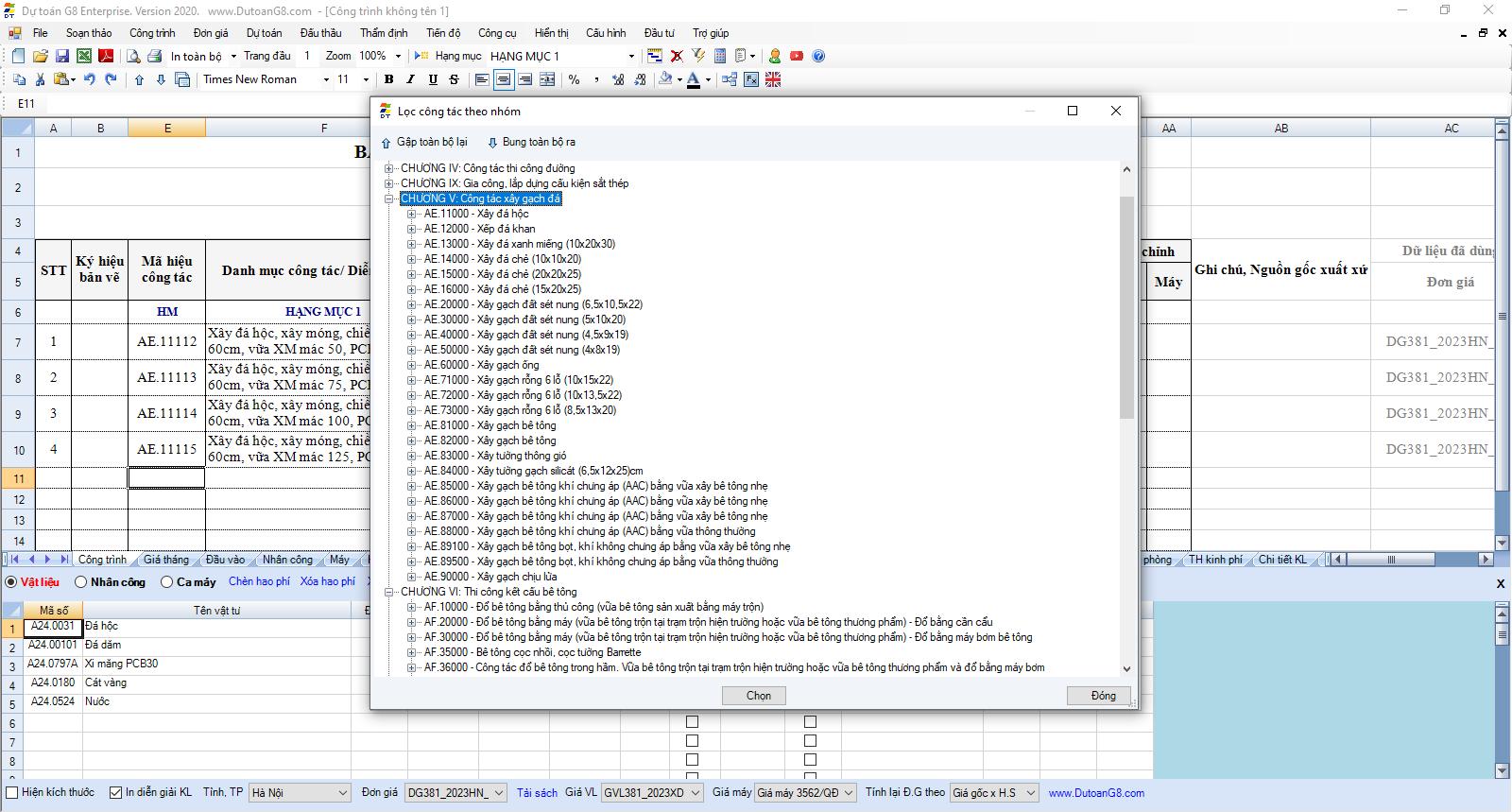Uncheck the In diễn giải KL checkbox
1512x812 pixels.
(115, 792)
